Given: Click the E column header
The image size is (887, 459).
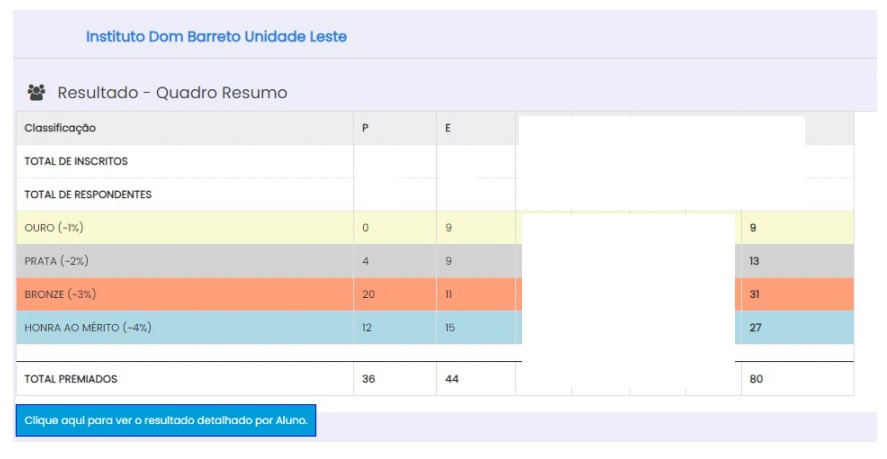Looking at the screenshot, I should click(448, 128).
